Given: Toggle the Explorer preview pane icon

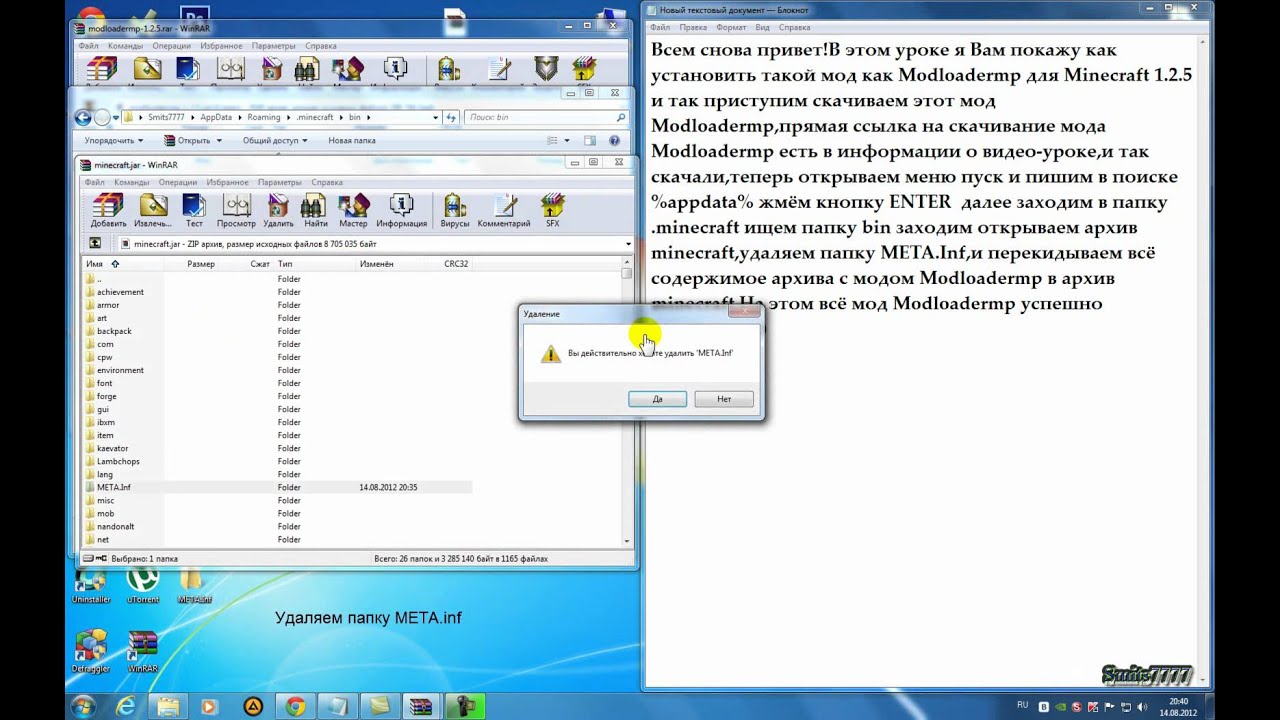Looking at the screenshot, I should tap(590, 141).
